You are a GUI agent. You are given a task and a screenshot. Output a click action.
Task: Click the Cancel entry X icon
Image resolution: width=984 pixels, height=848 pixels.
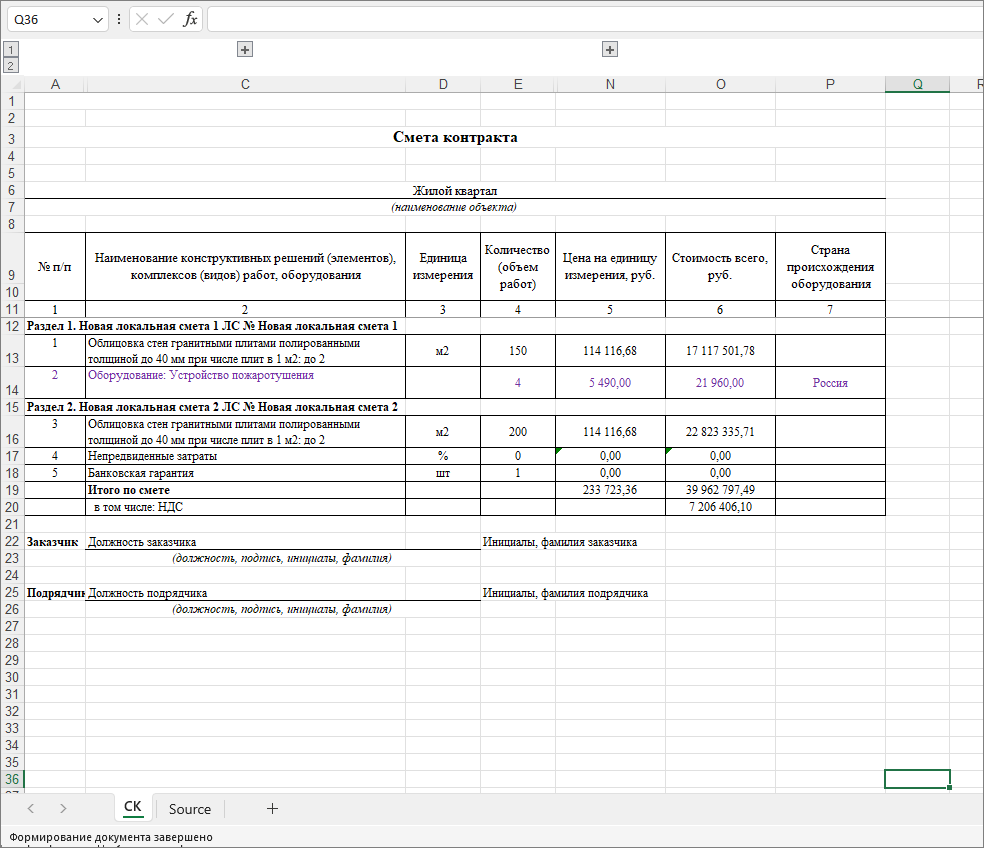143,19
